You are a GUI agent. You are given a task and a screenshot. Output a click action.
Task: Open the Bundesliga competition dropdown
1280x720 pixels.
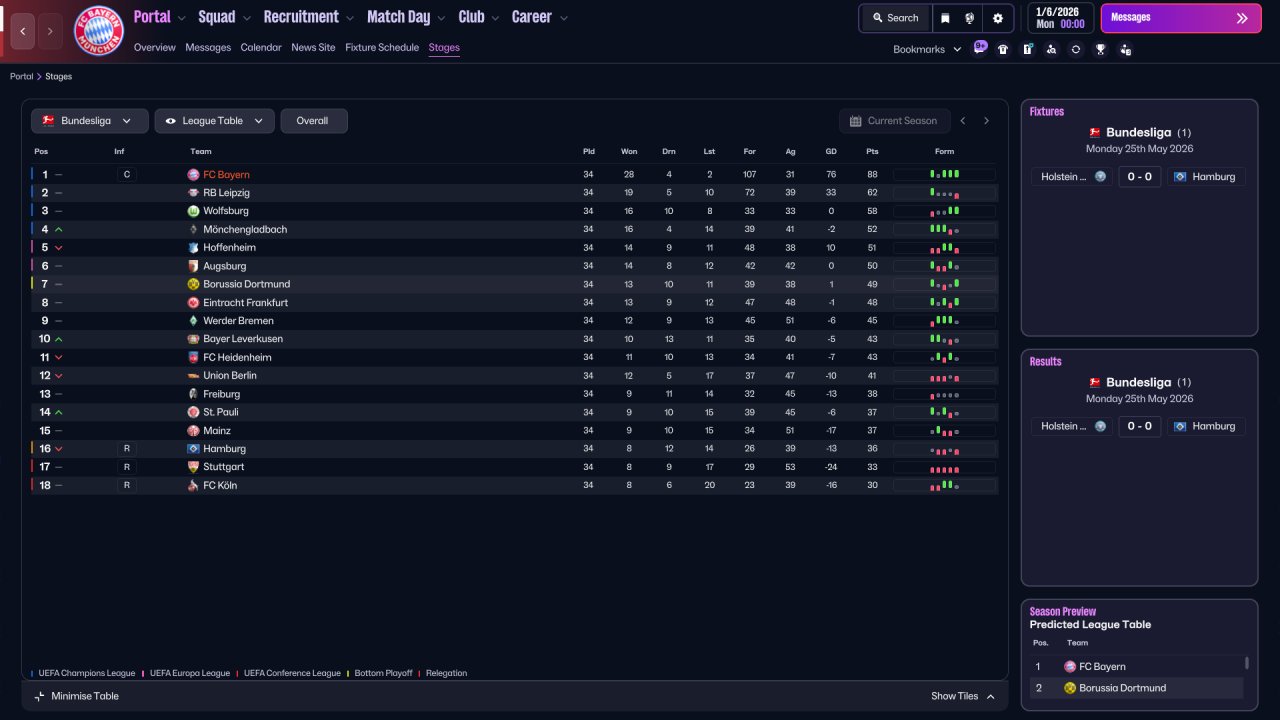[90, 121]
